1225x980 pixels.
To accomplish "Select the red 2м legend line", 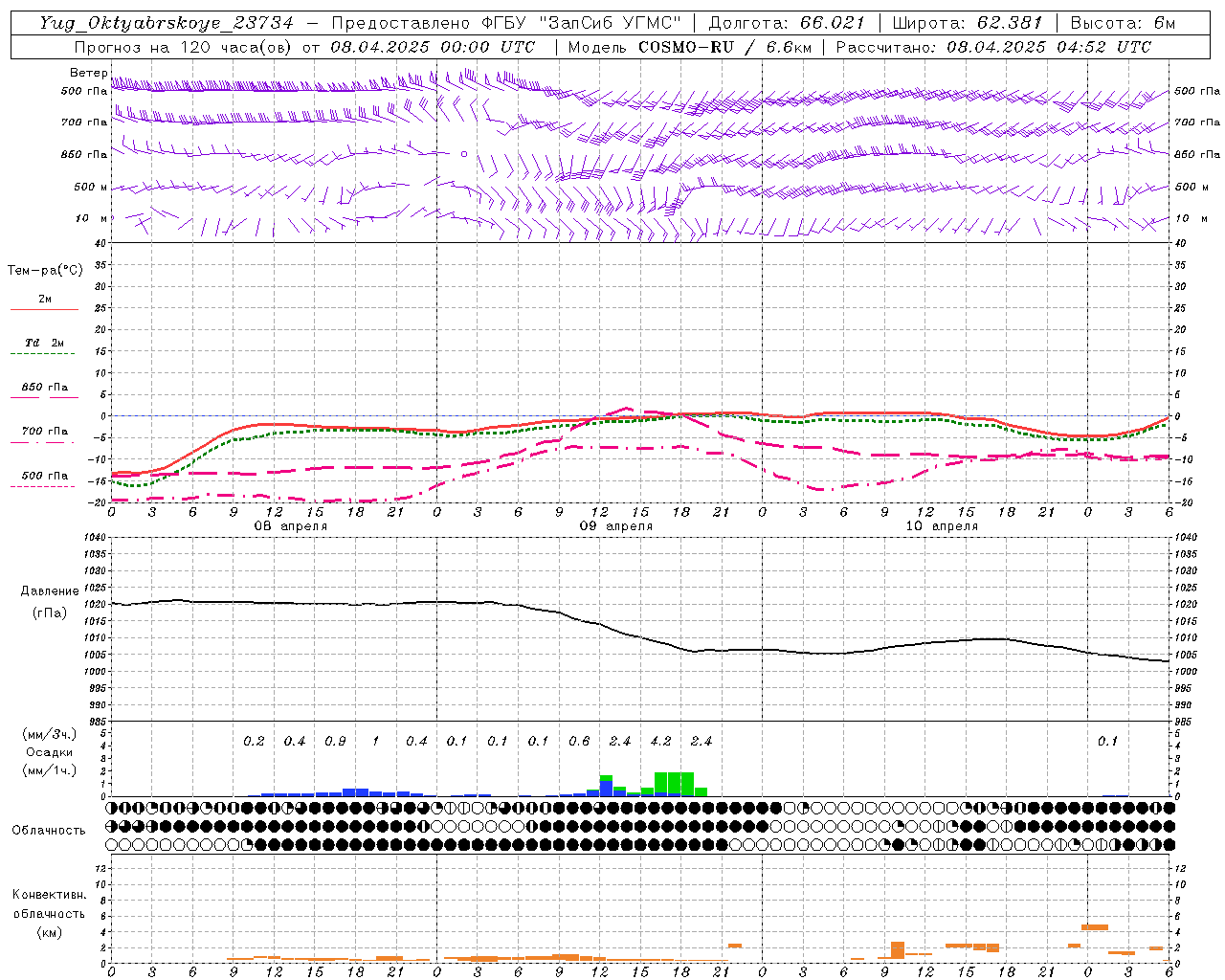I will tap(44, 309).
